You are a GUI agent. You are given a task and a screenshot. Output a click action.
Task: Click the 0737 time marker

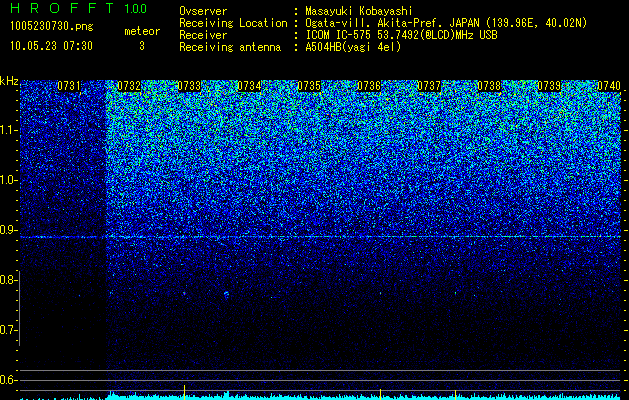(429, 86)
